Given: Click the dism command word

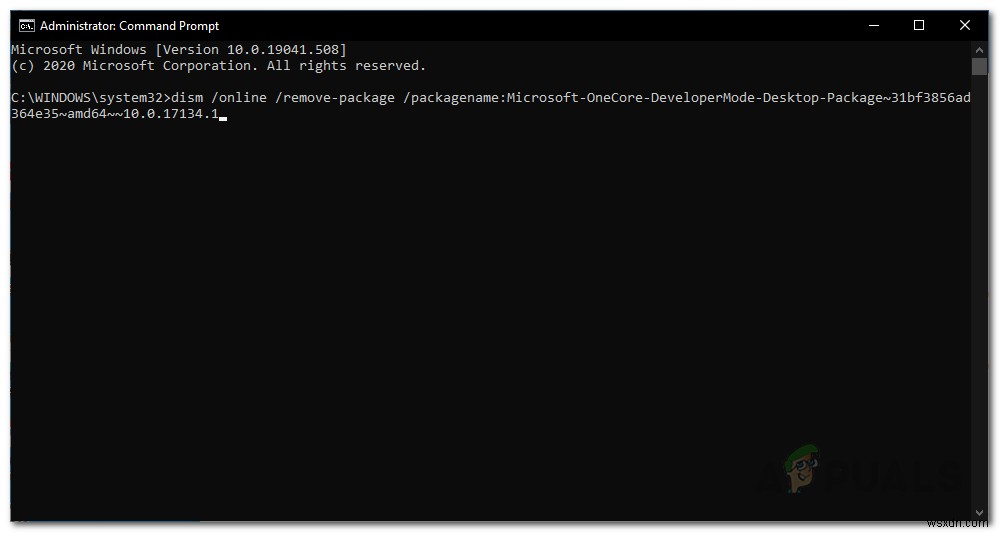Looking at the screenshot, I should (x=187, y=98).
